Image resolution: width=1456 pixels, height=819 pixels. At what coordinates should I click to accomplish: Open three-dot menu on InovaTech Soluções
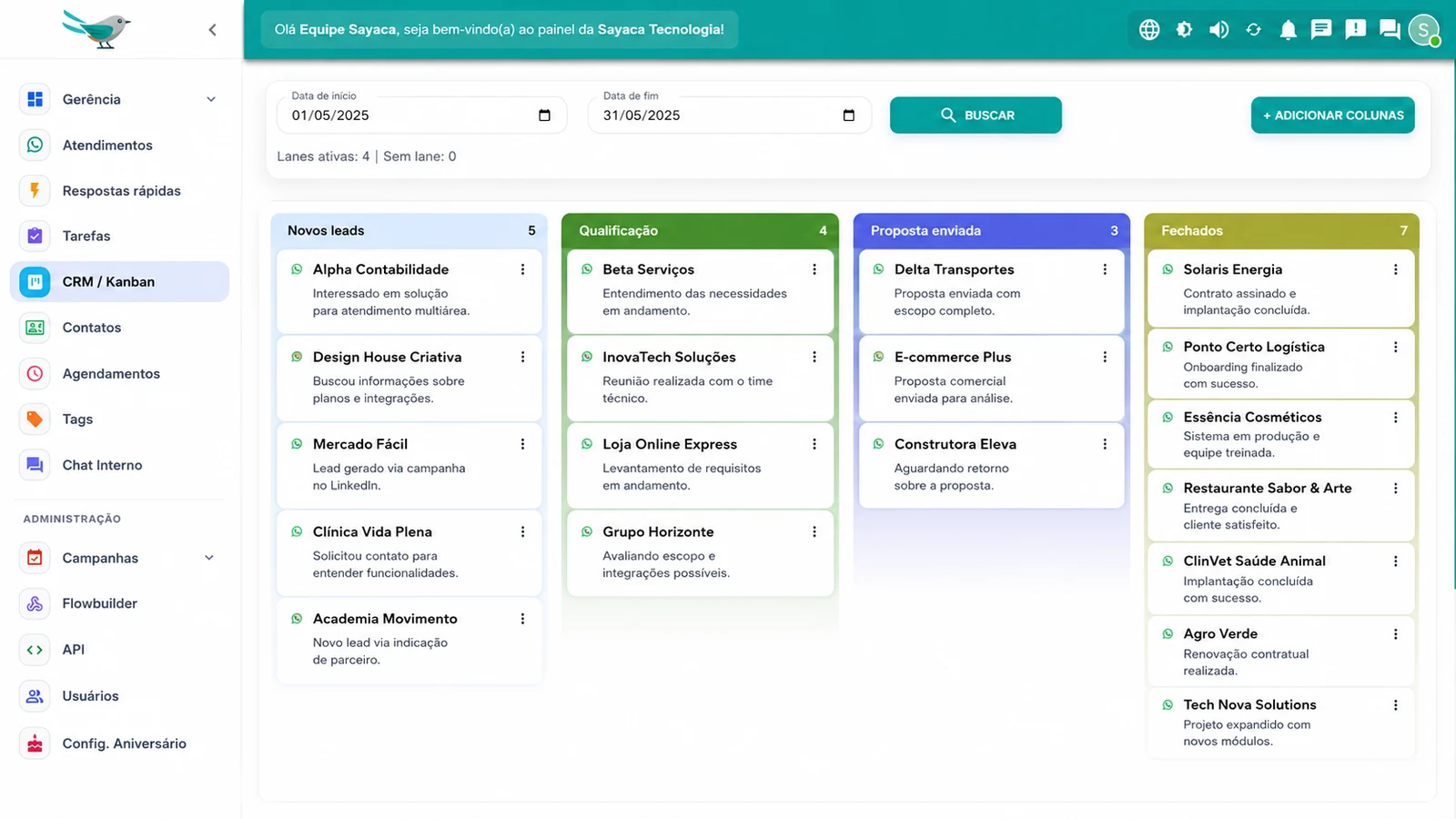[x=814, y=357]
